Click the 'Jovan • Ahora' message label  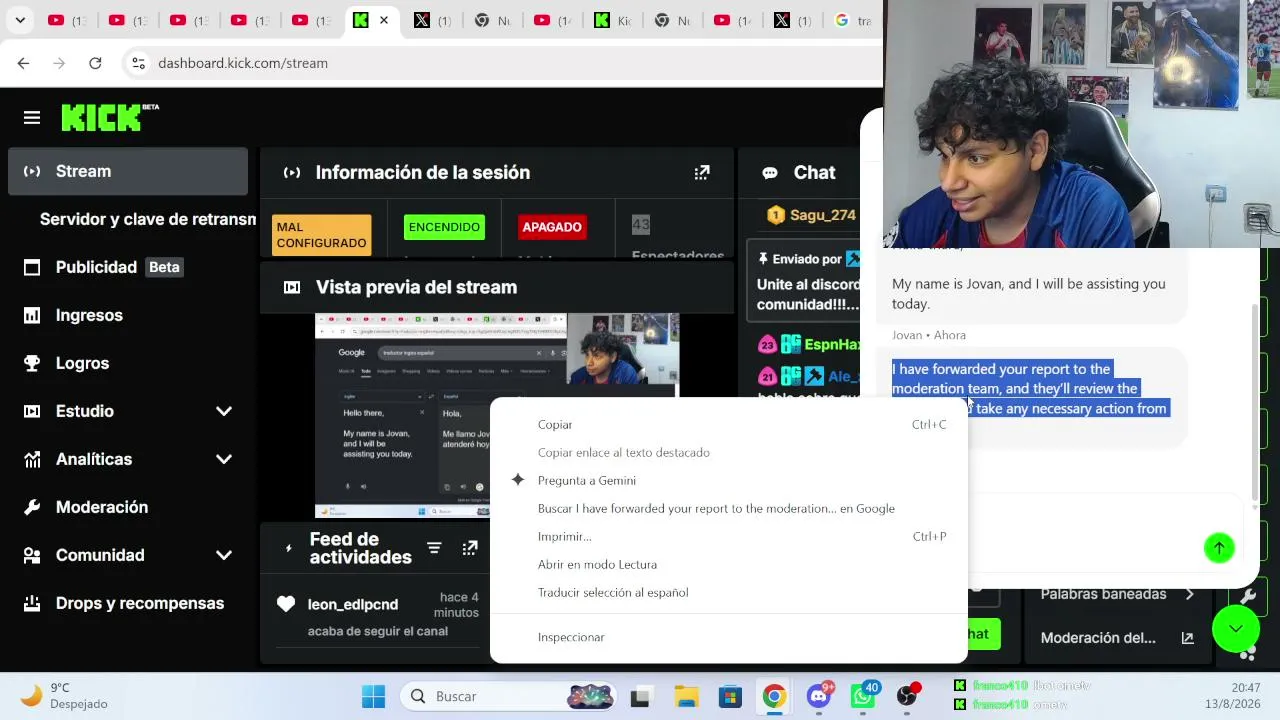tap(929, 335)
